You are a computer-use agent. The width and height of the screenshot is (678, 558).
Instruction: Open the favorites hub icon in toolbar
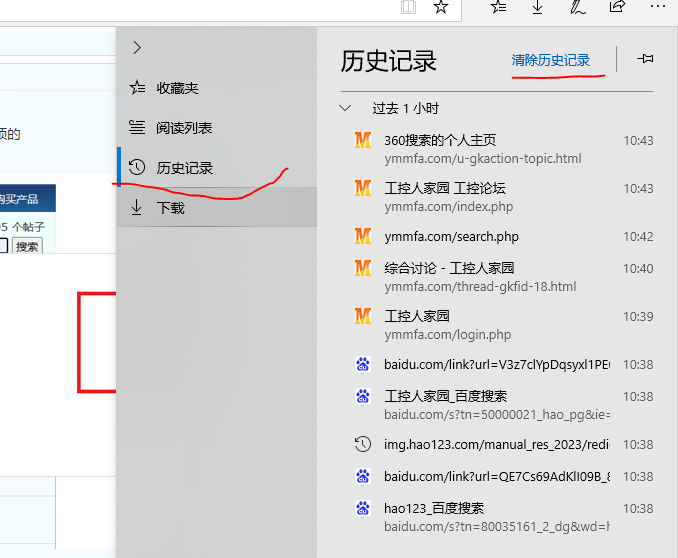click(x=498, y=7)
